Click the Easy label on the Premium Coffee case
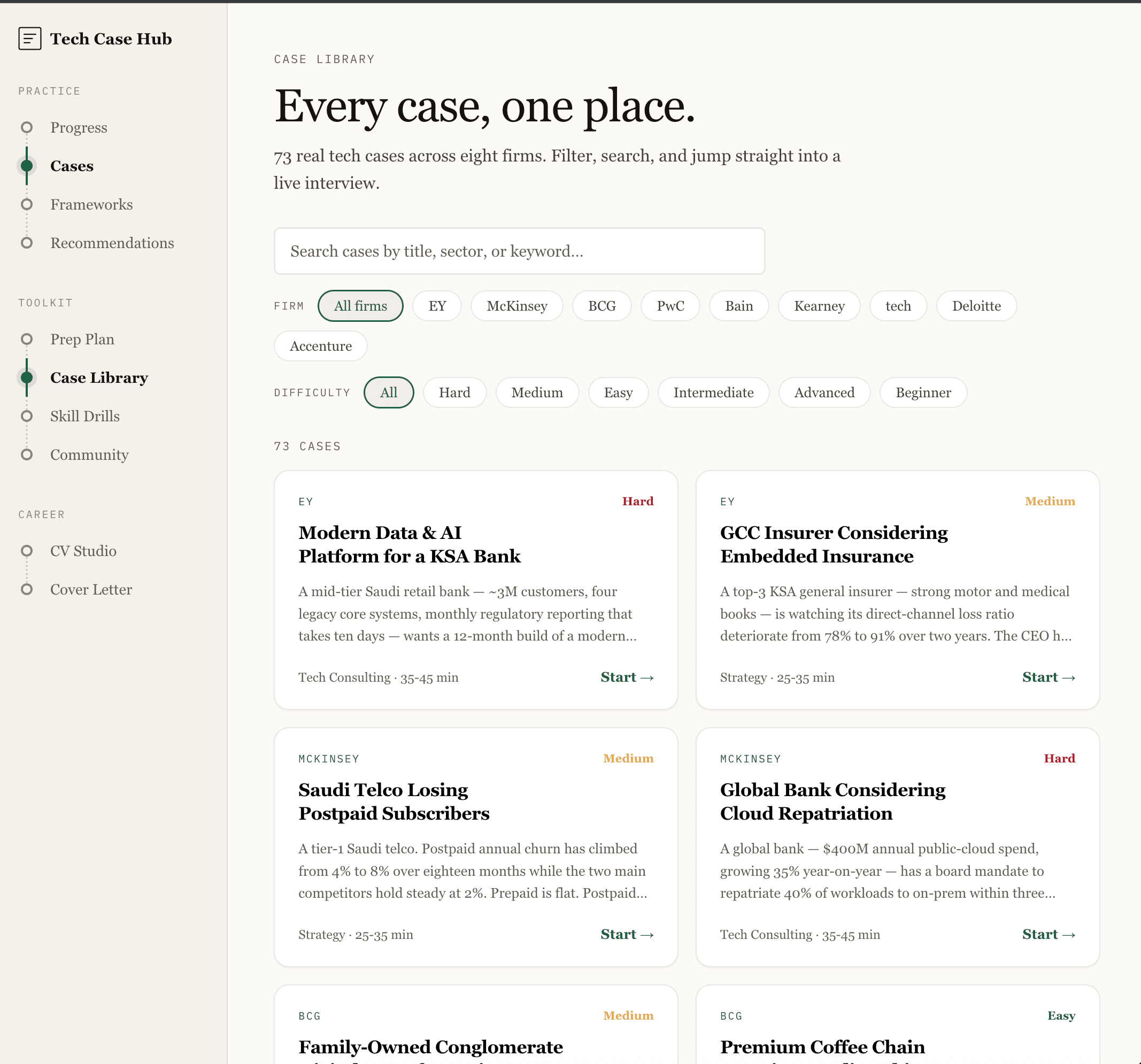1141x1064 pixels. (x=1061, y=1015)
